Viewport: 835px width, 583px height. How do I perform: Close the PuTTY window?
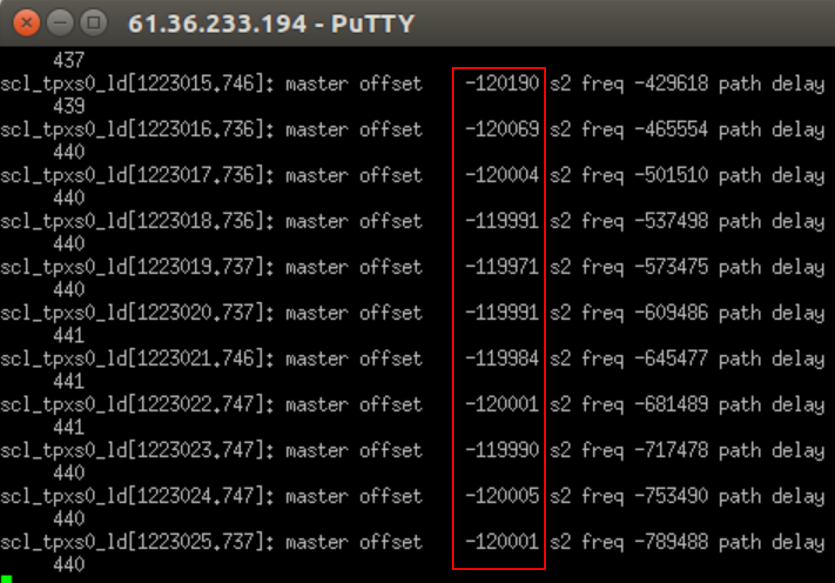[x=26, y=23]
